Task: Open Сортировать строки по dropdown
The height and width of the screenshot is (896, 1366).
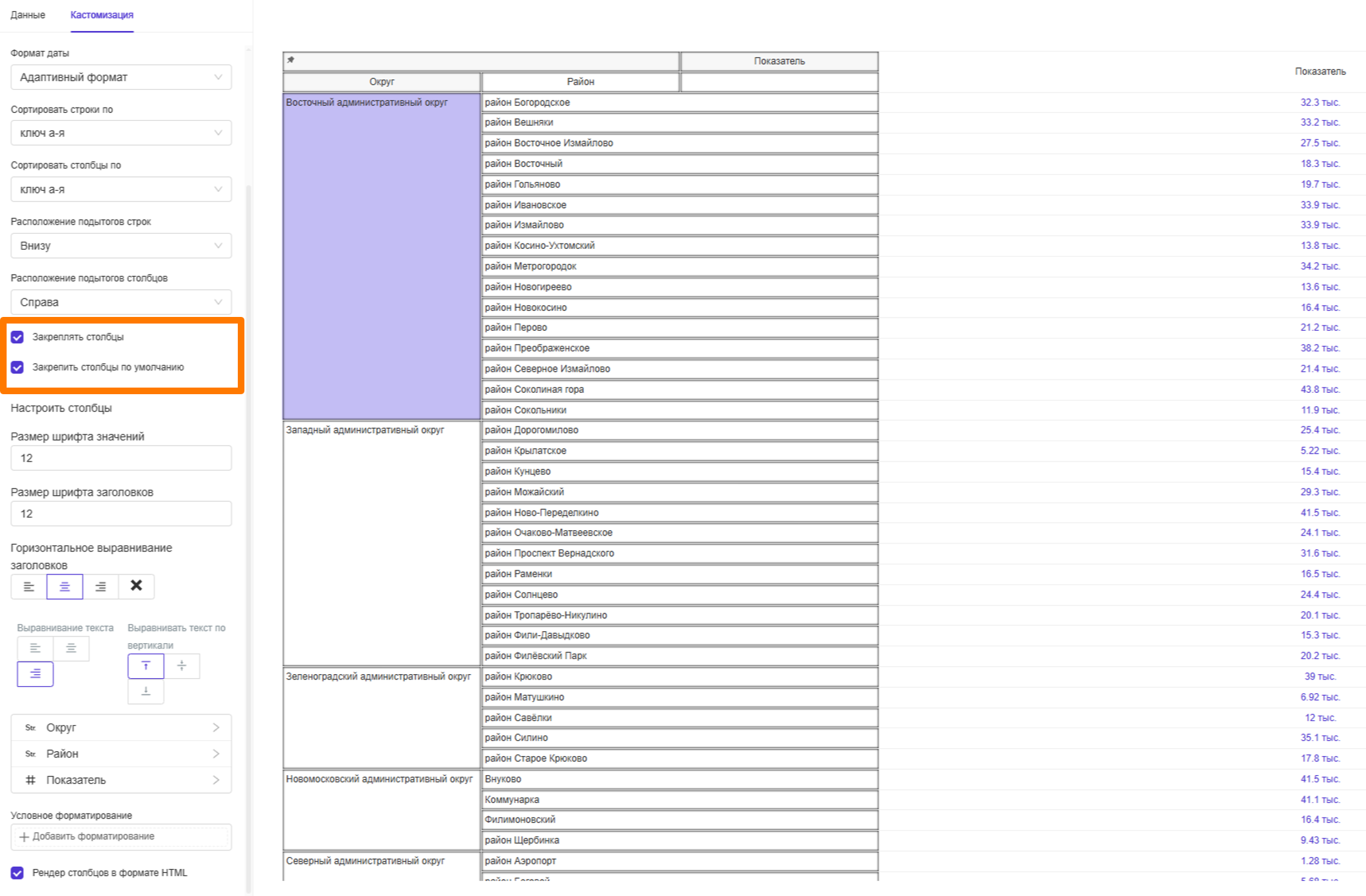Action: click(x=121, y=133)
